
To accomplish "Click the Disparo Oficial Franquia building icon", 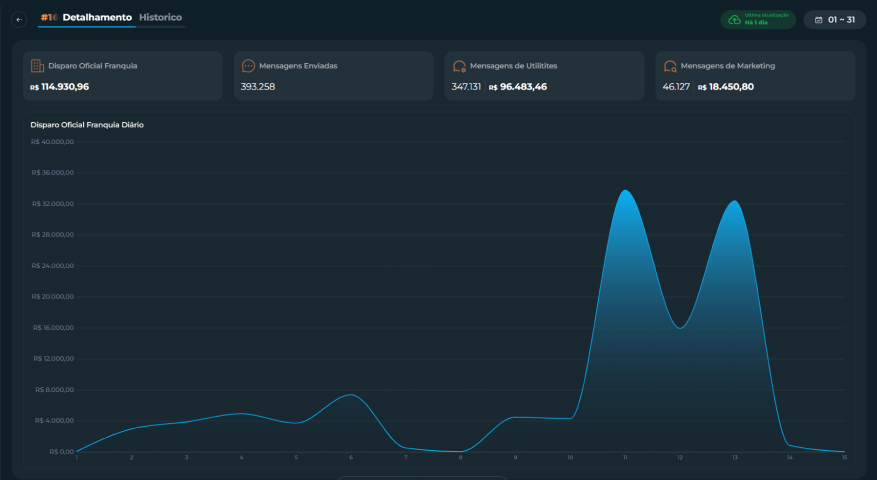I will click(x=37, y=66).
